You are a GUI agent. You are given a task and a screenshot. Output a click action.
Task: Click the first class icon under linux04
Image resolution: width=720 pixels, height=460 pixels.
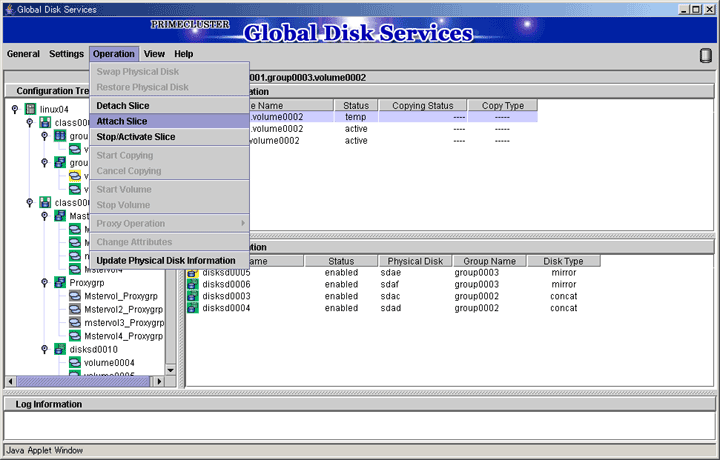45,123
